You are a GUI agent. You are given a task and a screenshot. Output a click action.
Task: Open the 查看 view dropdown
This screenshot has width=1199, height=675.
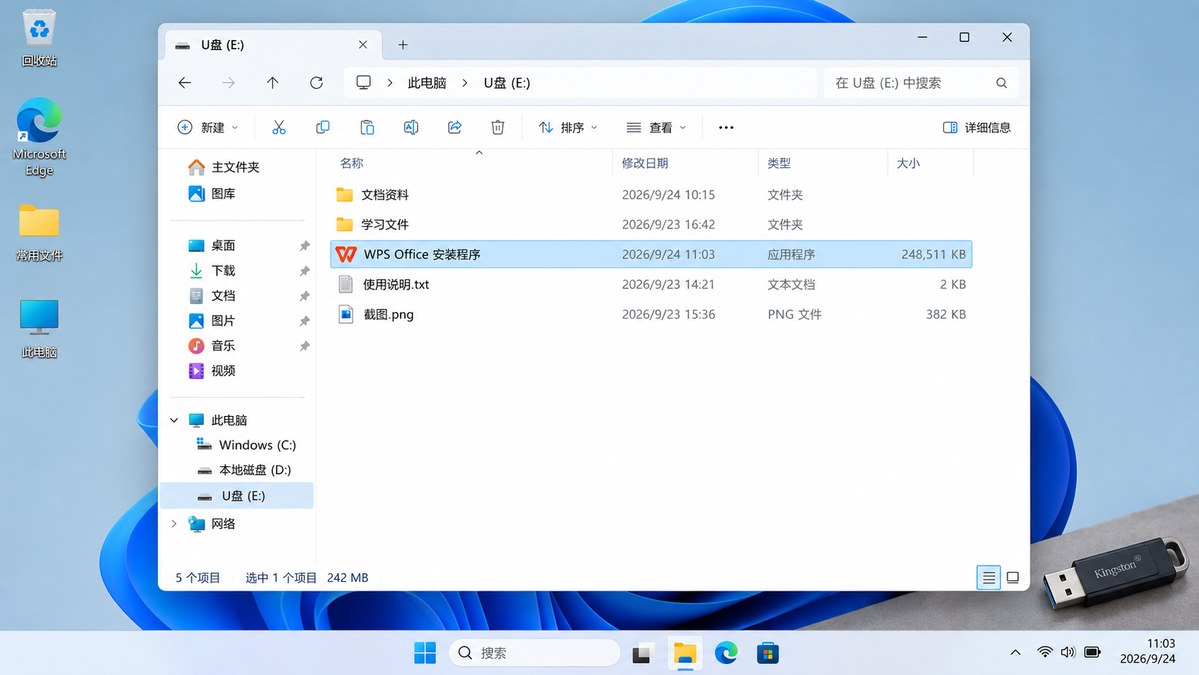(656, 128)
